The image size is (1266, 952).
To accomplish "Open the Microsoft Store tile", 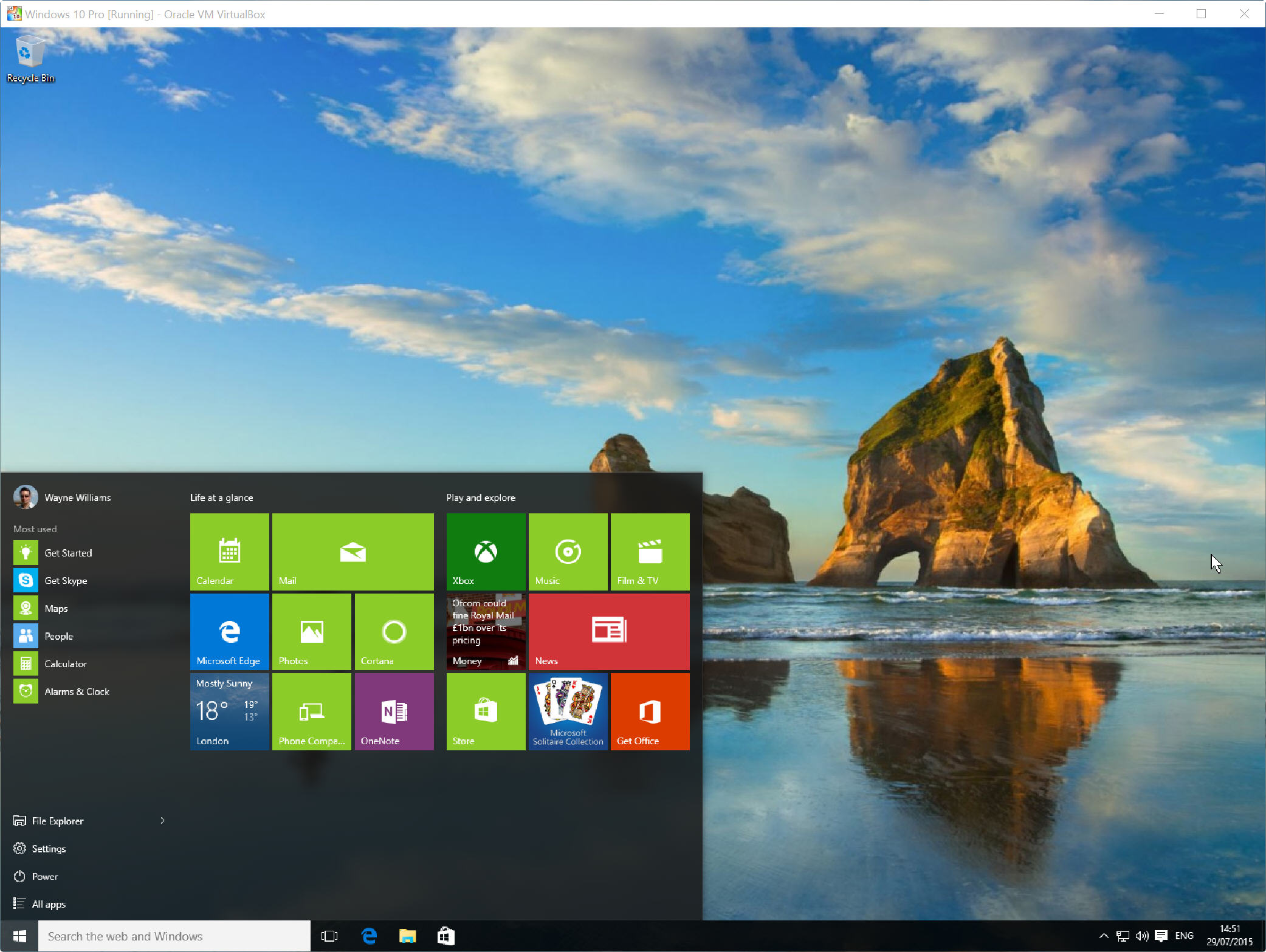I will point(485,711).
